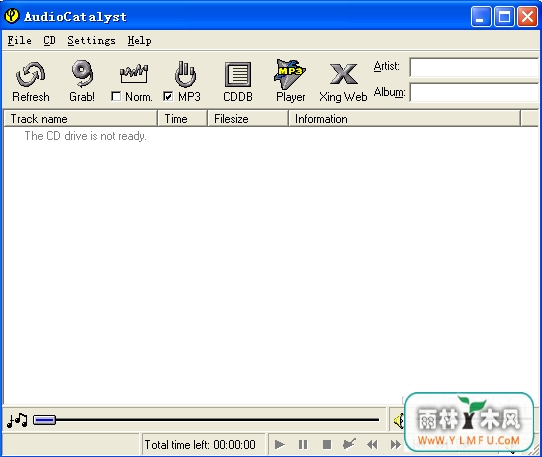
Task: Open the Help menu
Action: (139, 40)
